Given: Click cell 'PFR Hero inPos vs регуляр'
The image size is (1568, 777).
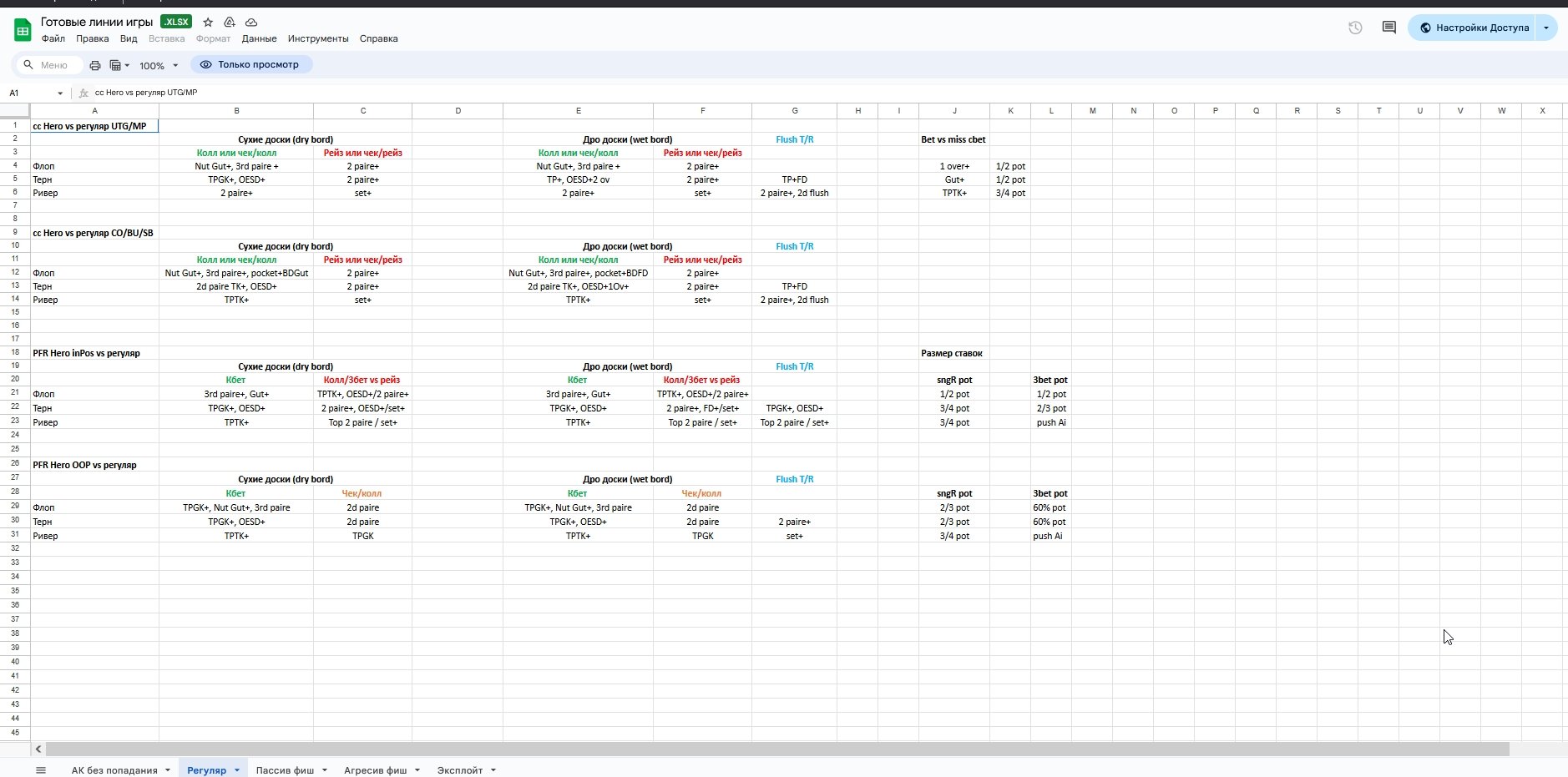Looking at the screenshot, I should pyautogui.click(x=94, y=353).
